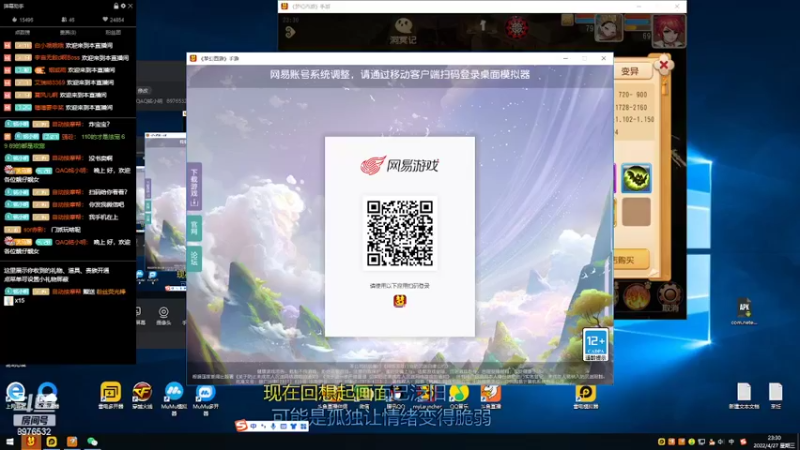The image size is (800, 450).
Task: Open the blue cloud browser desktop shortcut
Action: click(47, 395)
